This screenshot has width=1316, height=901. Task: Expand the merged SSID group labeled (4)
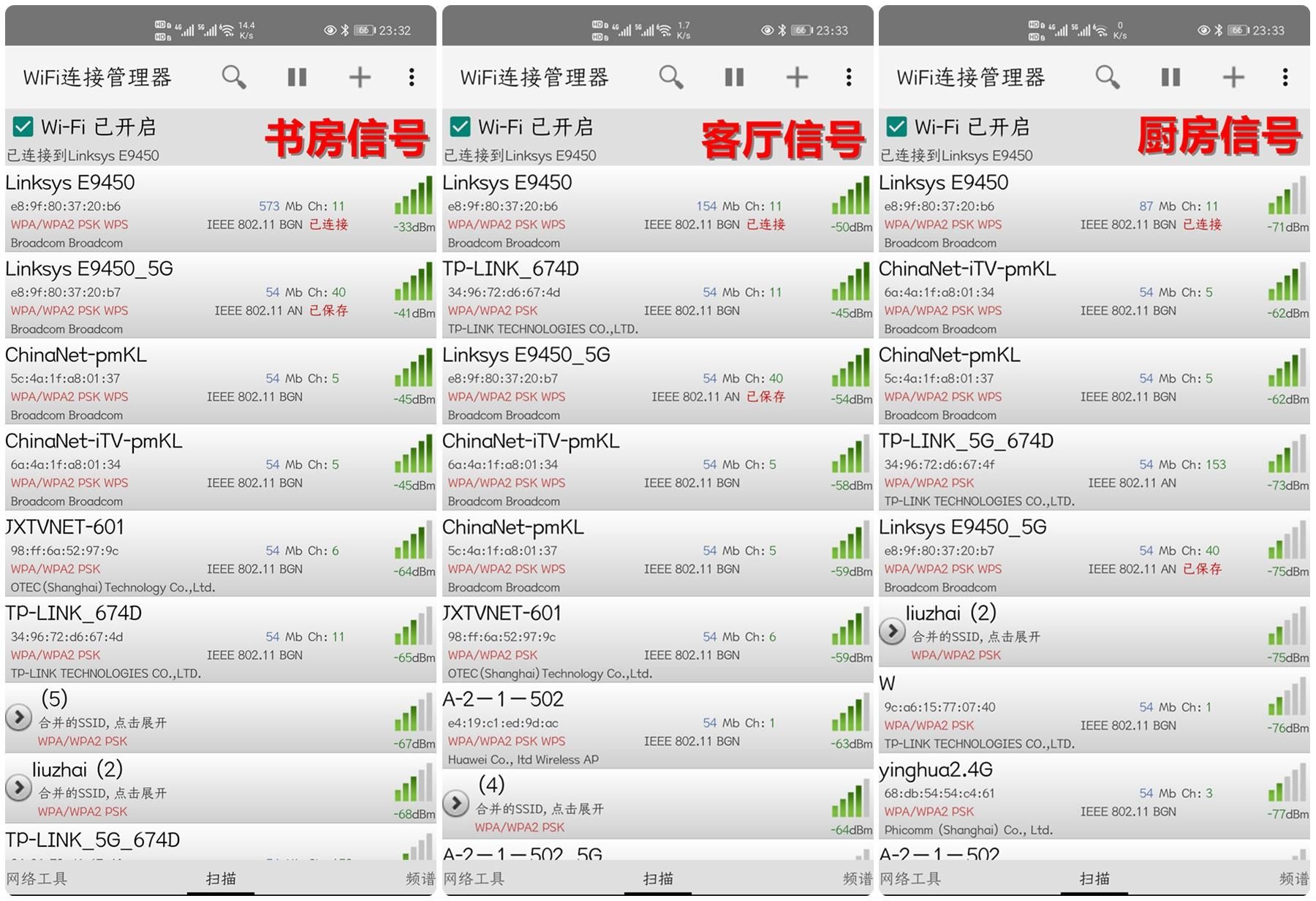pos(455,804)
